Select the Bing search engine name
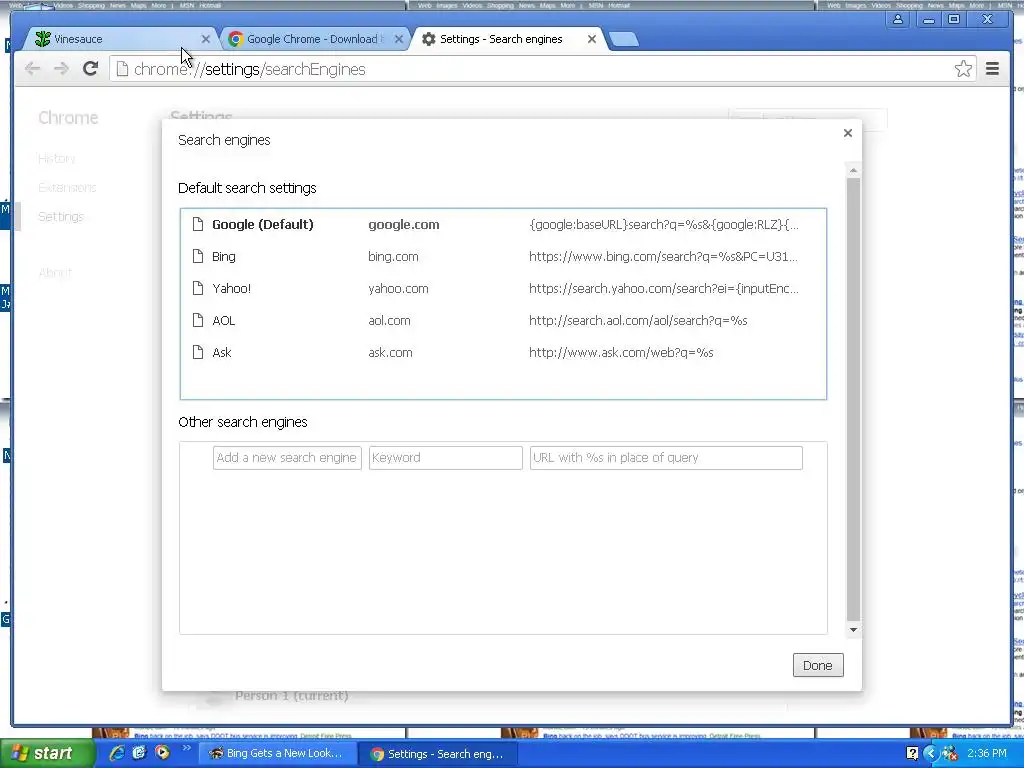The image size is (1024, 768). (x=223, y=257)
